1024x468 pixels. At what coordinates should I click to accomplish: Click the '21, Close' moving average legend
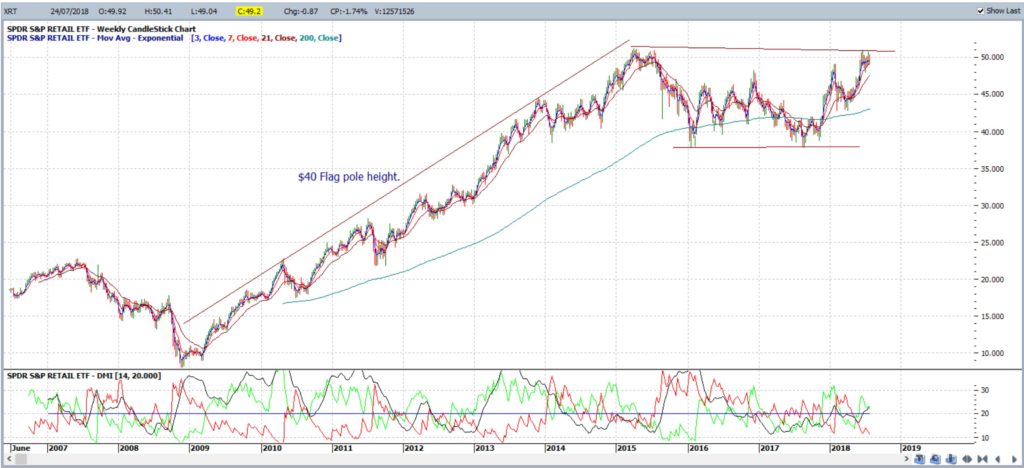[277, 38]
